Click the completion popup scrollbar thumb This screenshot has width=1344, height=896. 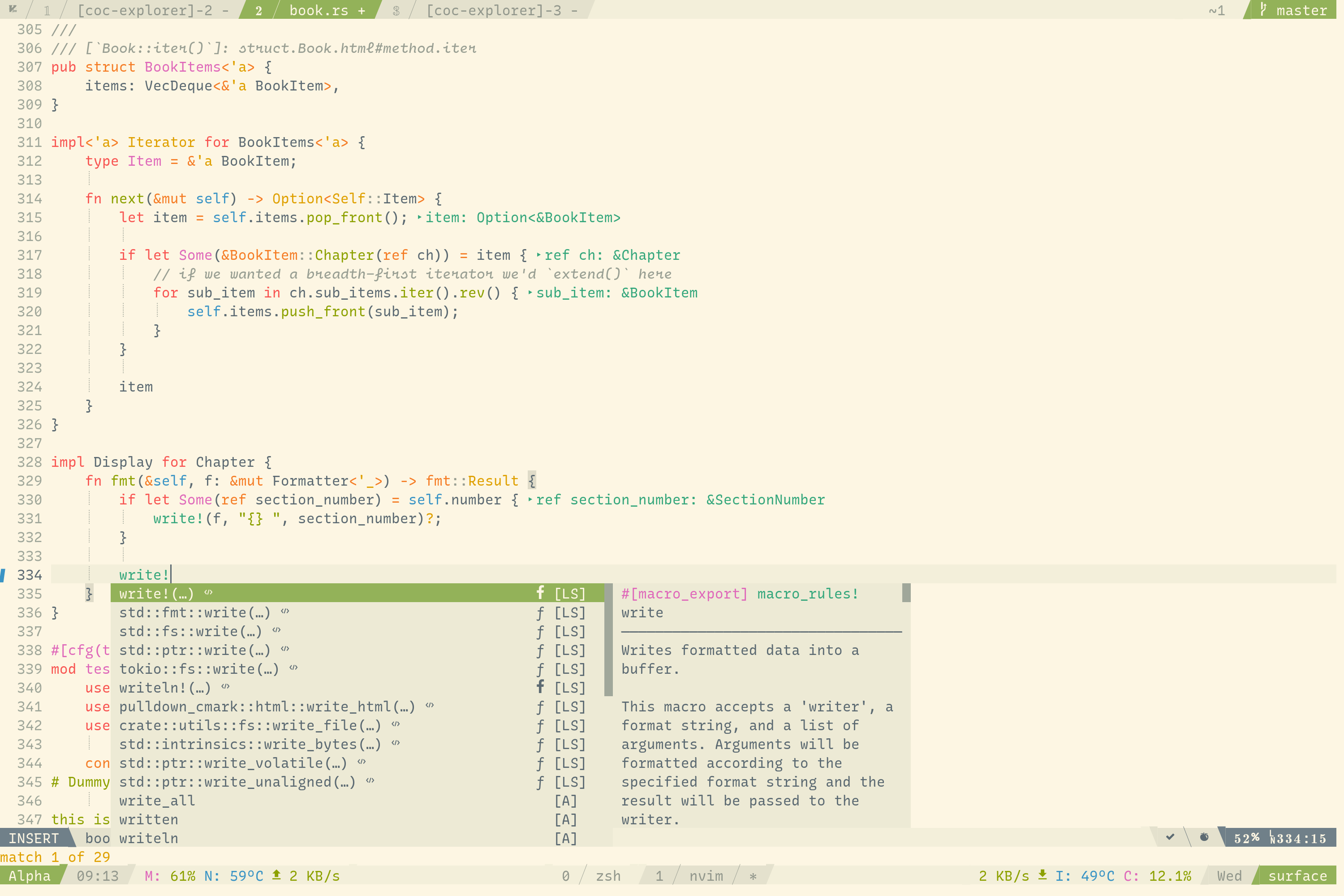(x=608, y=639)
